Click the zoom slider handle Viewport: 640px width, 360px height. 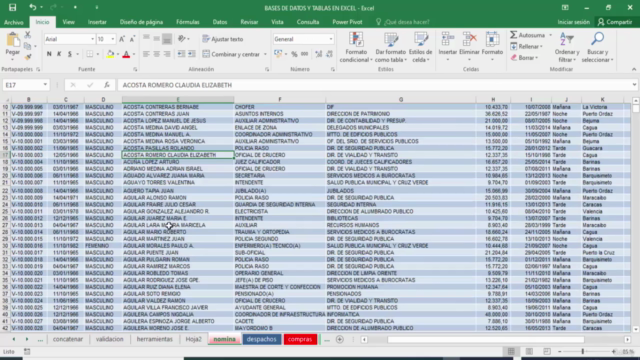click(582, 351)
